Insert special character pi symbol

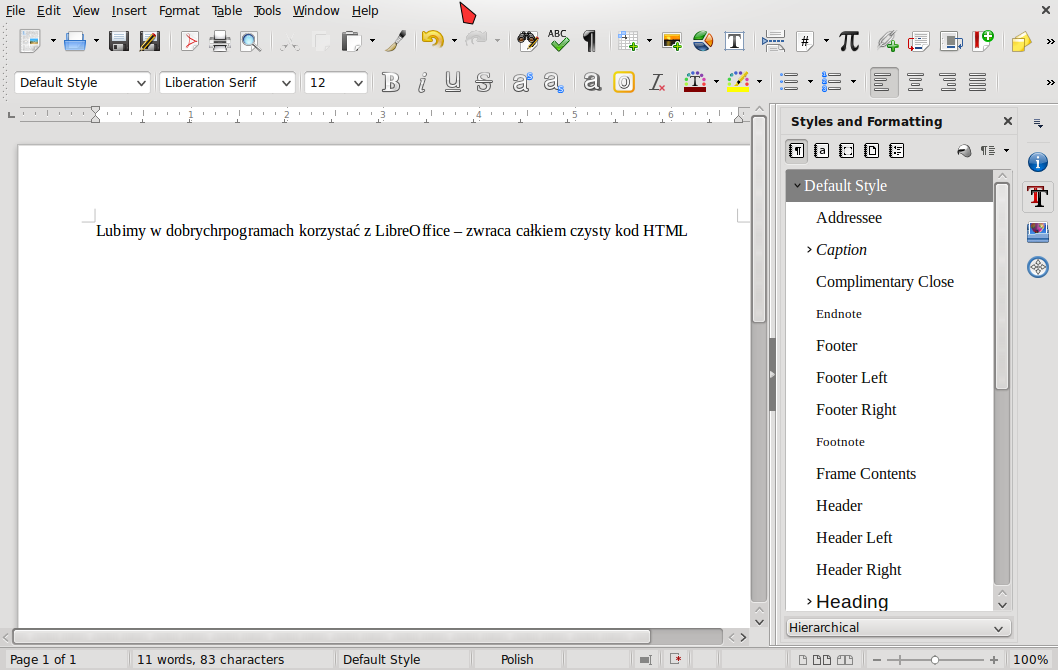coord(849,41)
